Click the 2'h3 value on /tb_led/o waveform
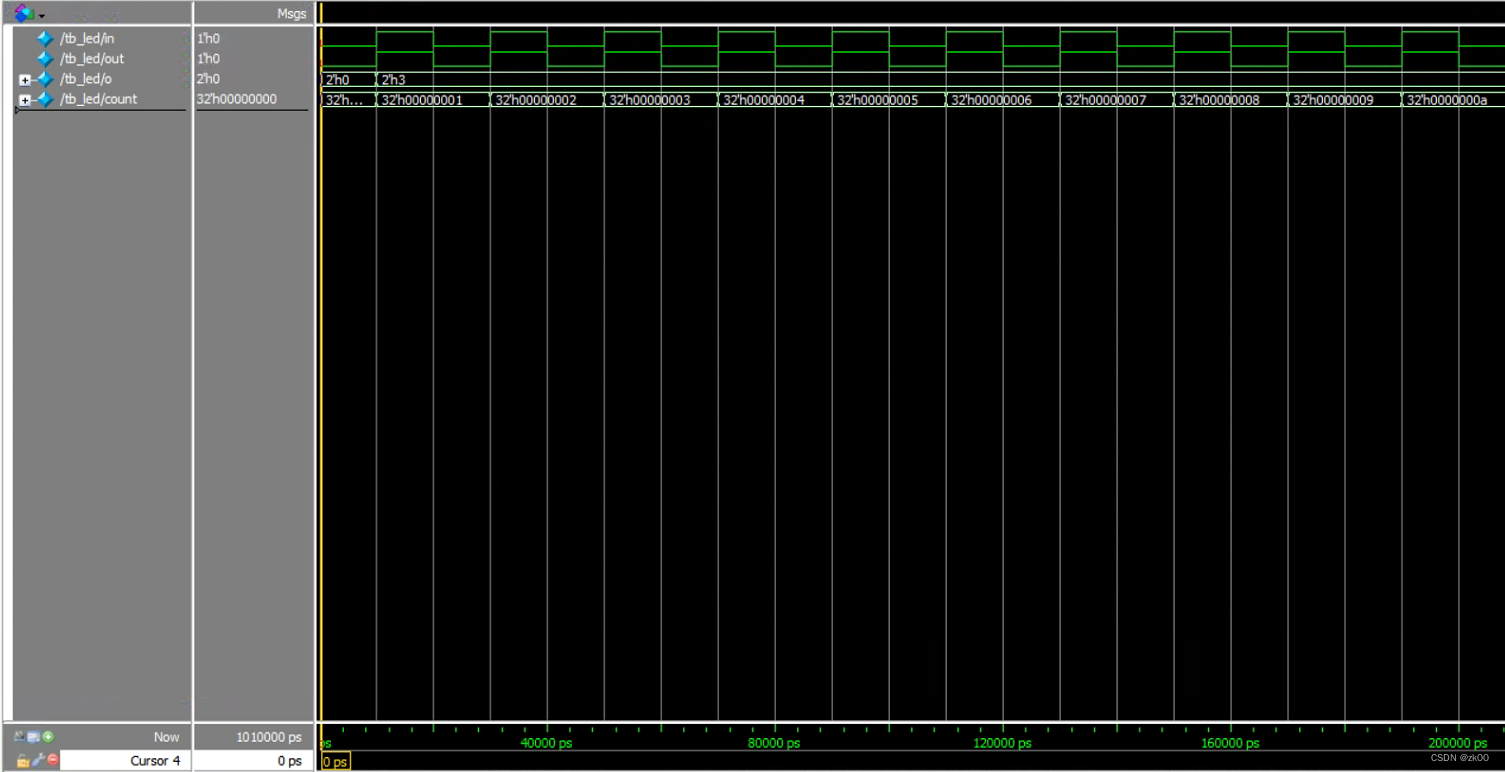1505x772 pixels. pos(393,79)
